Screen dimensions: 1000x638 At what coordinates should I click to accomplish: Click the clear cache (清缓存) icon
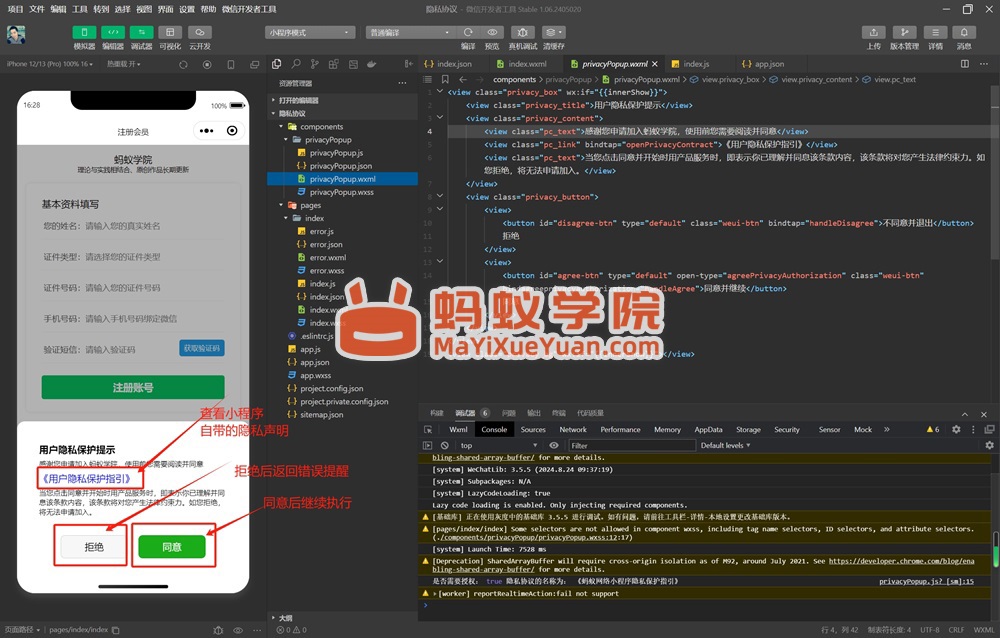[x=553, y=33]
